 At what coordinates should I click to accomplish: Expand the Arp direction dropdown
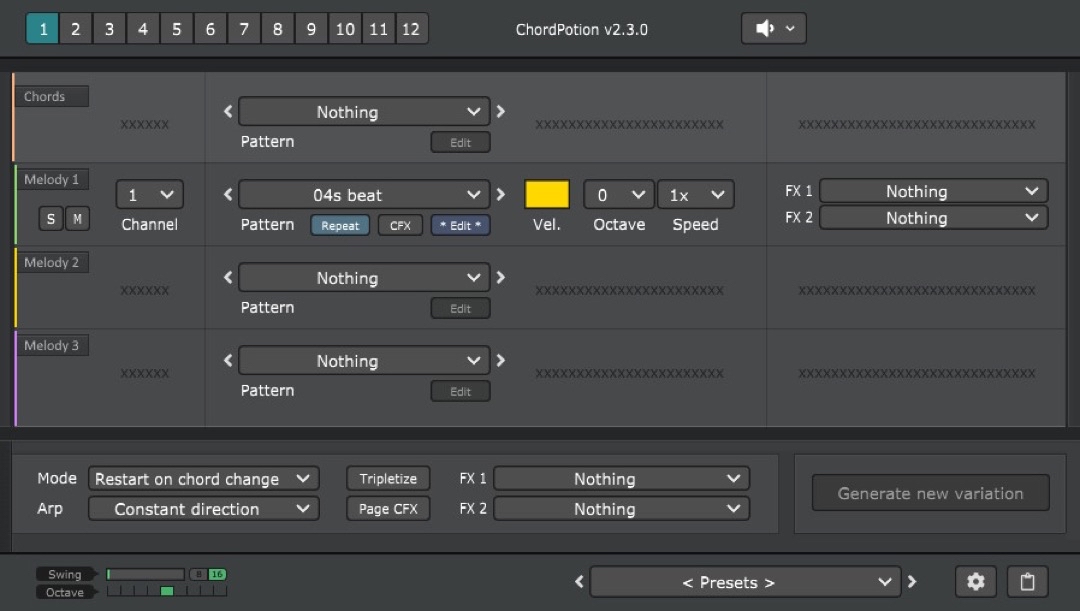pos(204,509)
